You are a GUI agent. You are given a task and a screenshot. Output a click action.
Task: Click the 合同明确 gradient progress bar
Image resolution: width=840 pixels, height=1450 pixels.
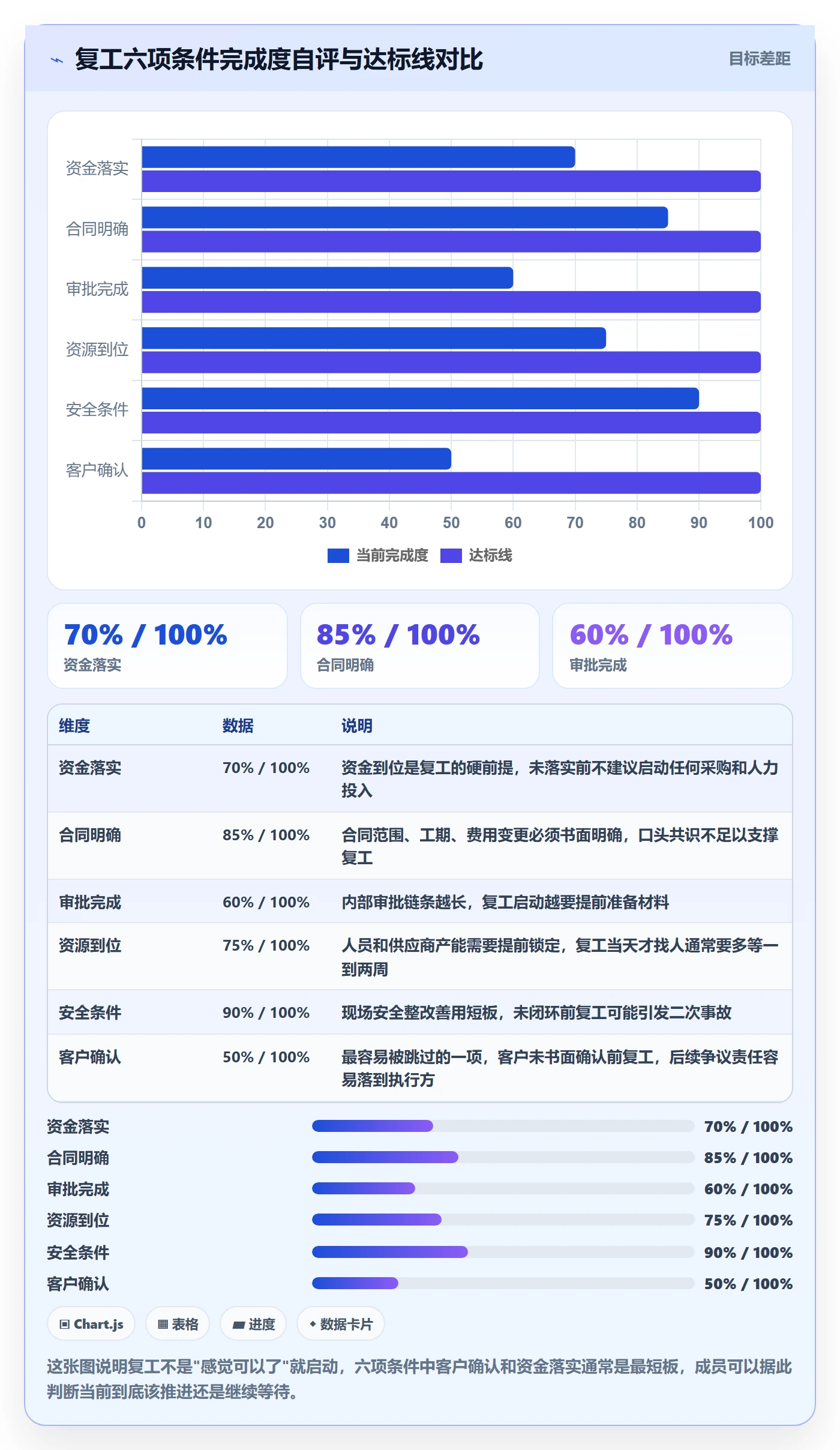[385, 1157]
